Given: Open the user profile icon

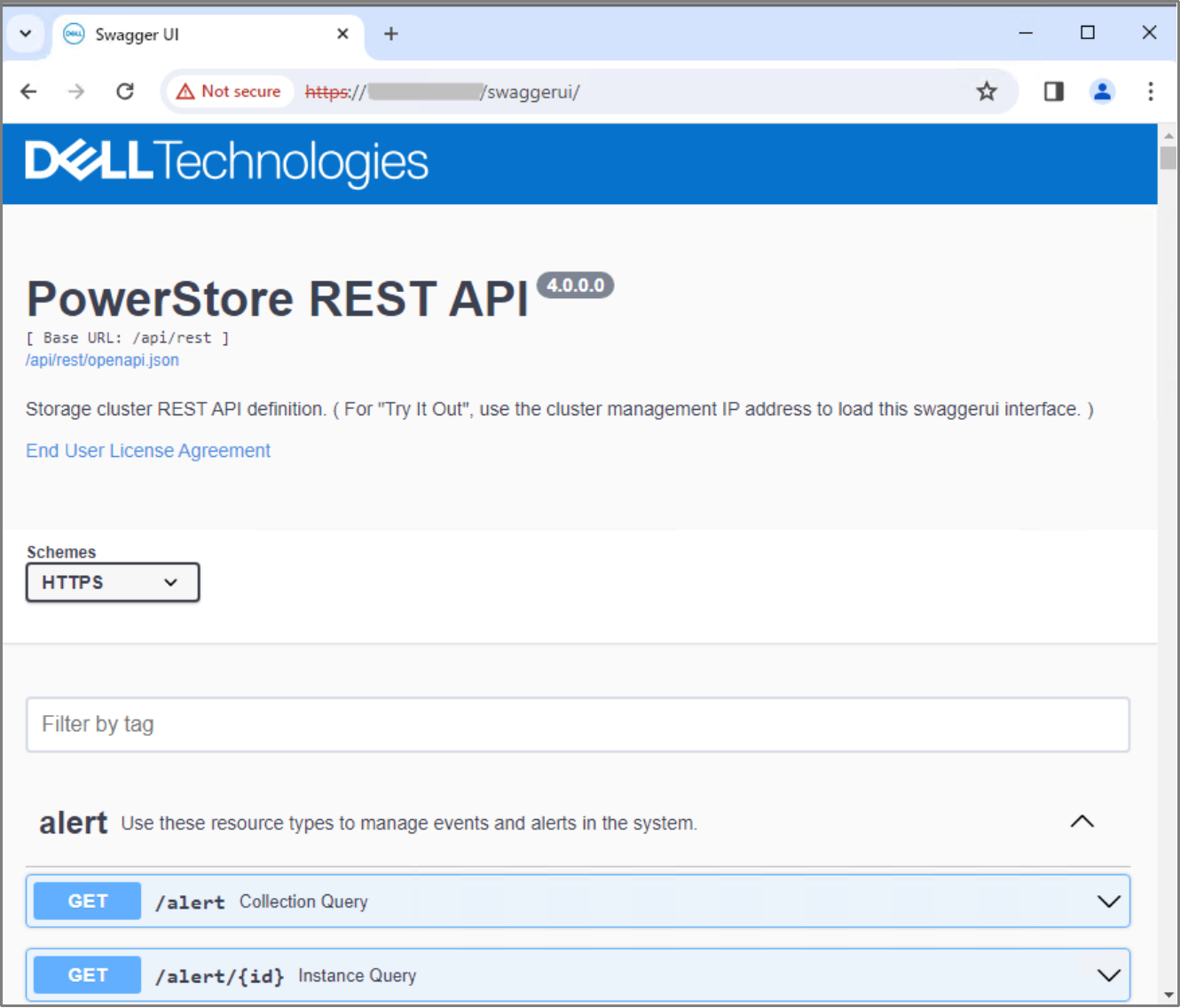Looking at the screenshot, I should point(1102,91).
